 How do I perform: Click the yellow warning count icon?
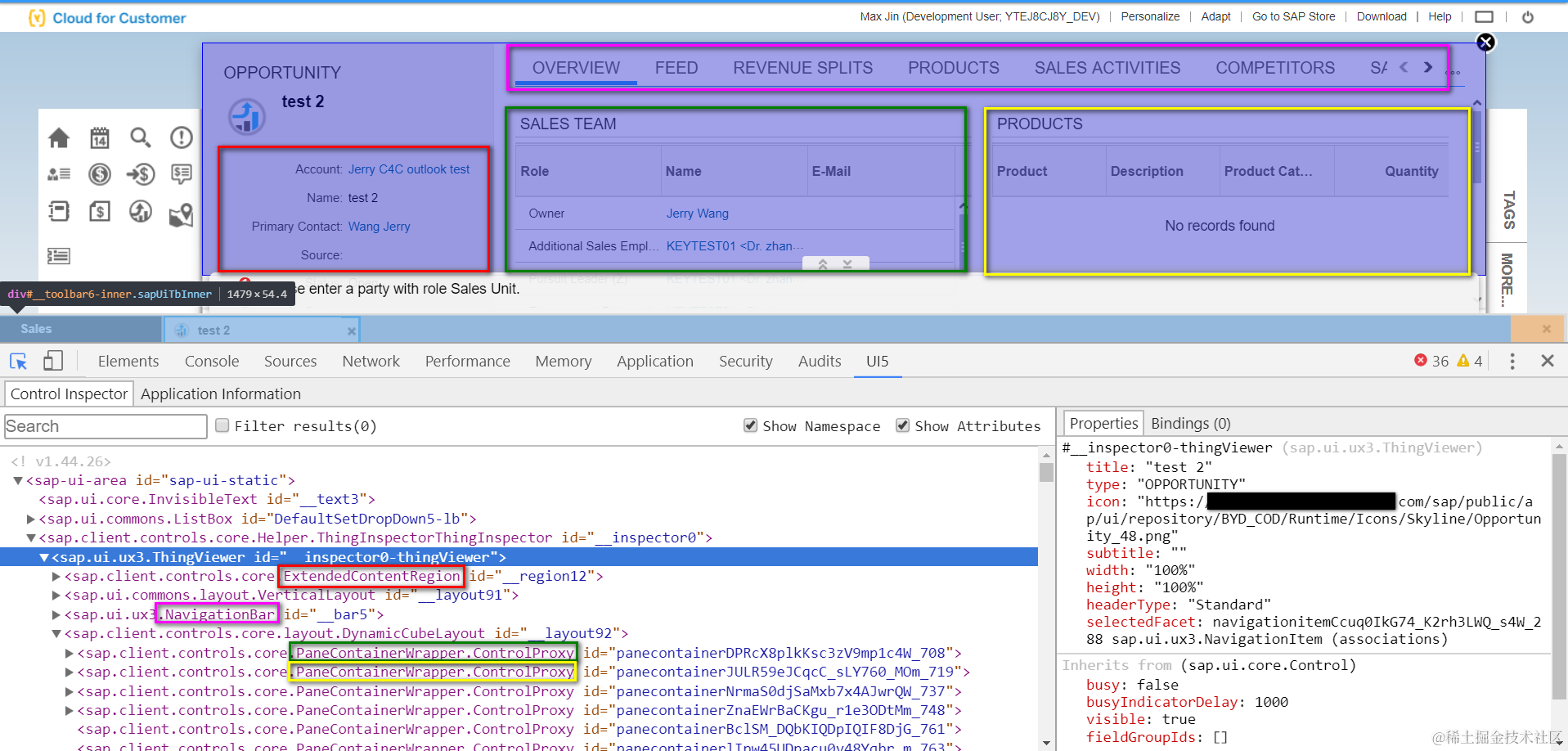[x=1463, y=361]
